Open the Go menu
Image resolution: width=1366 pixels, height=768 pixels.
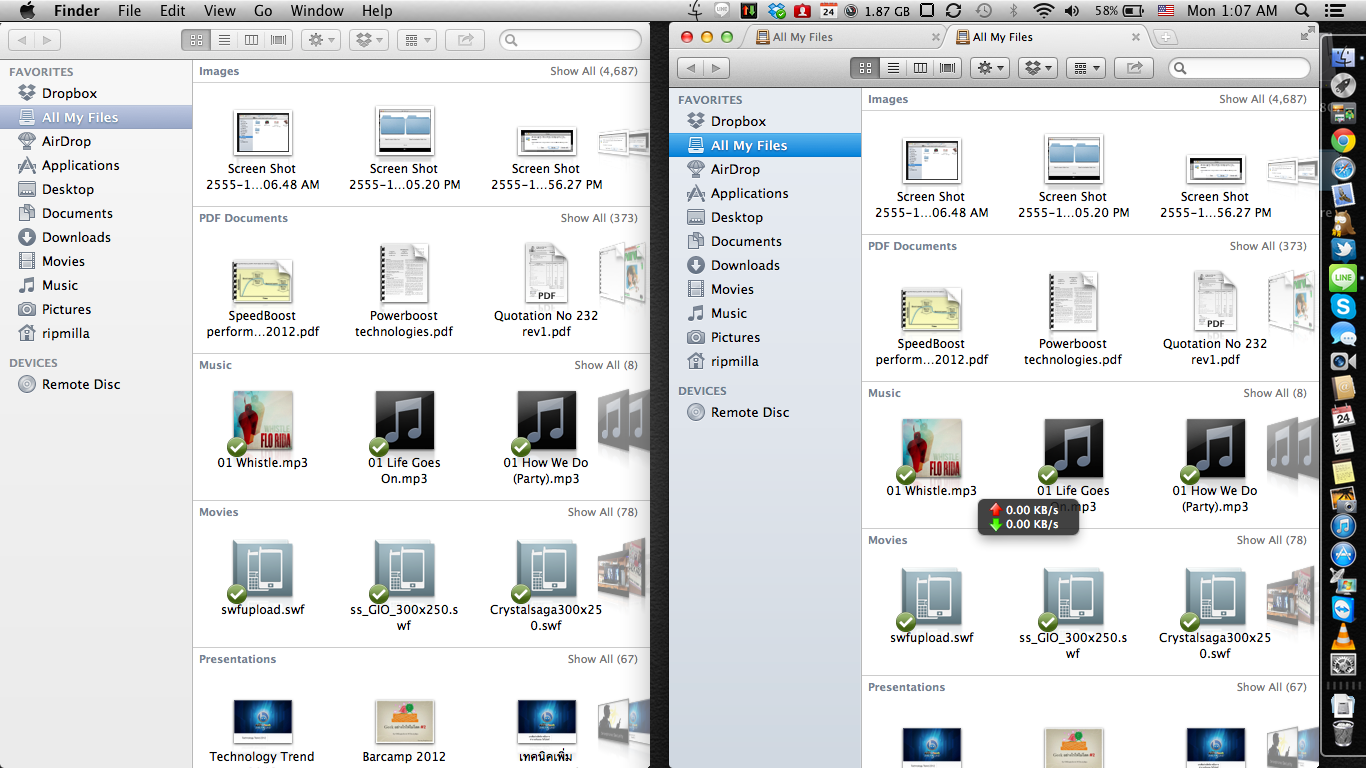(x=263, y=11)
